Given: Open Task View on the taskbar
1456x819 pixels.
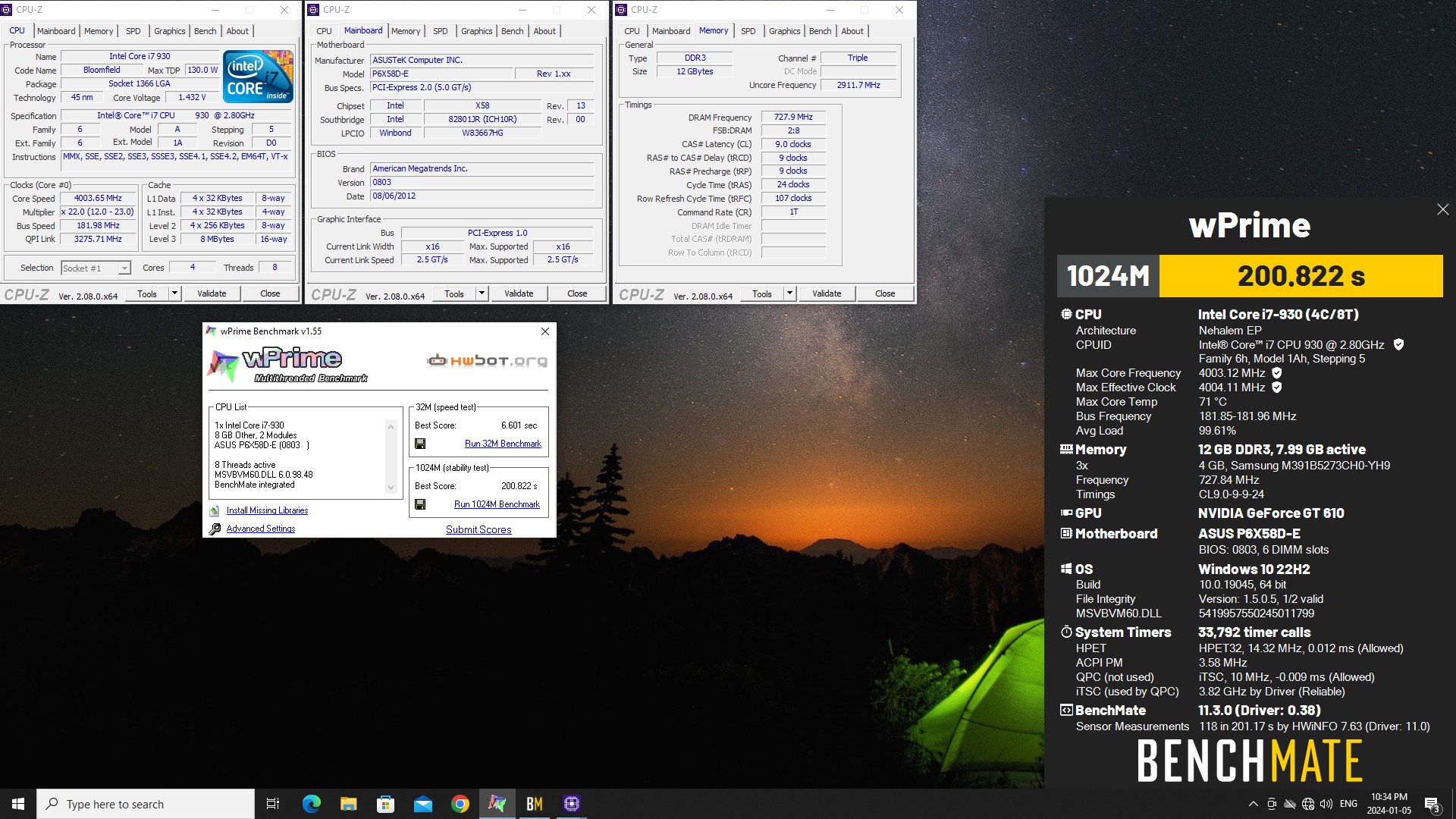Looking at the screenshot, I should (273, 804).
